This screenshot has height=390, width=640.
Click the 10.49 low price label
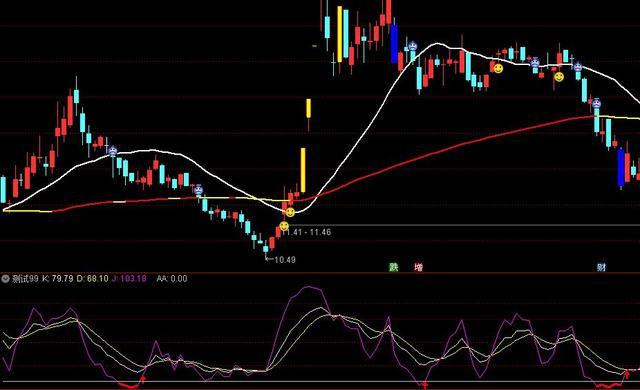pyautogui.click(x=285, y=260)
